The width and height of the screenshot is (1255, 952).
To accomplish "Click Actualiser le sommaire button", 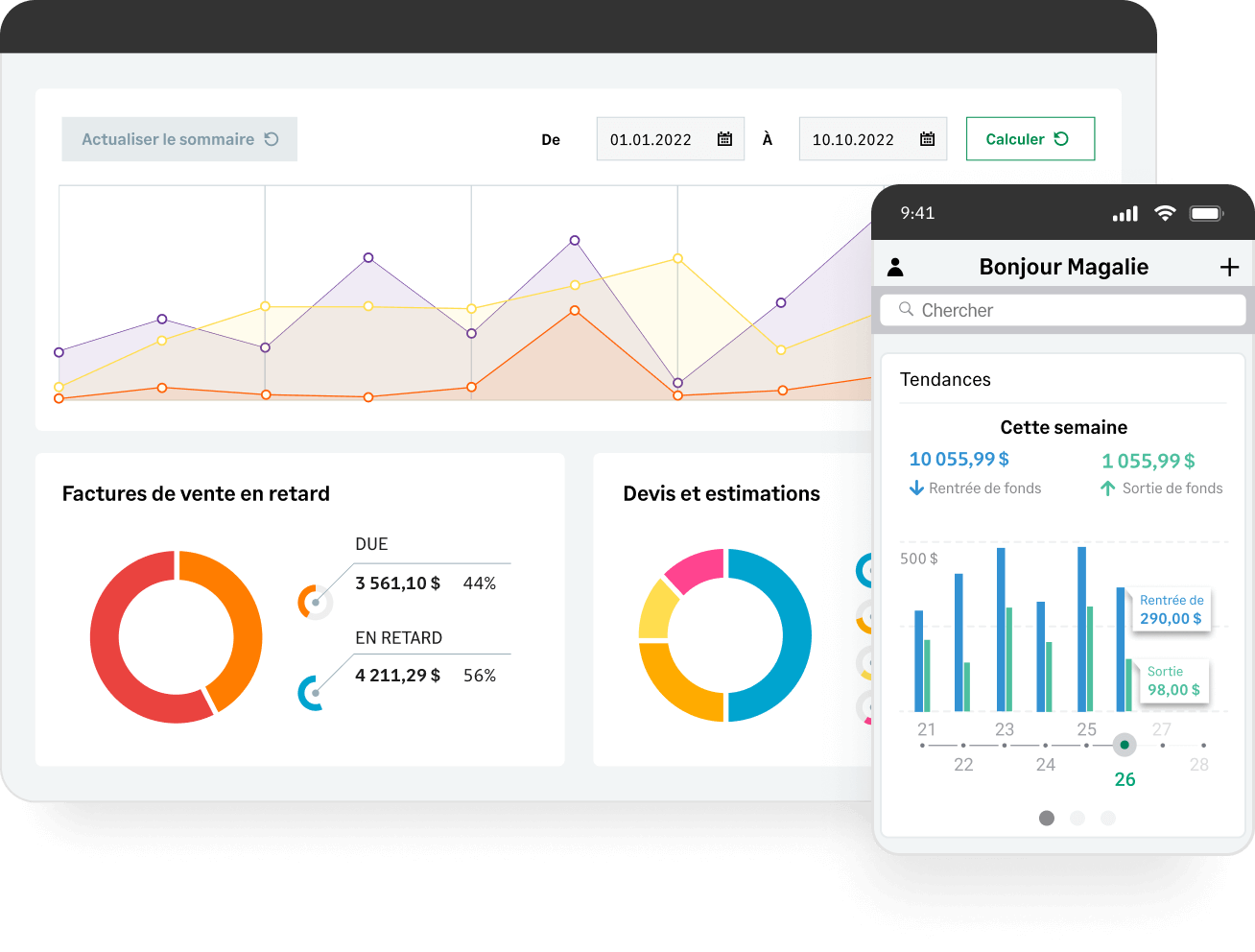I will coord(179,139).
